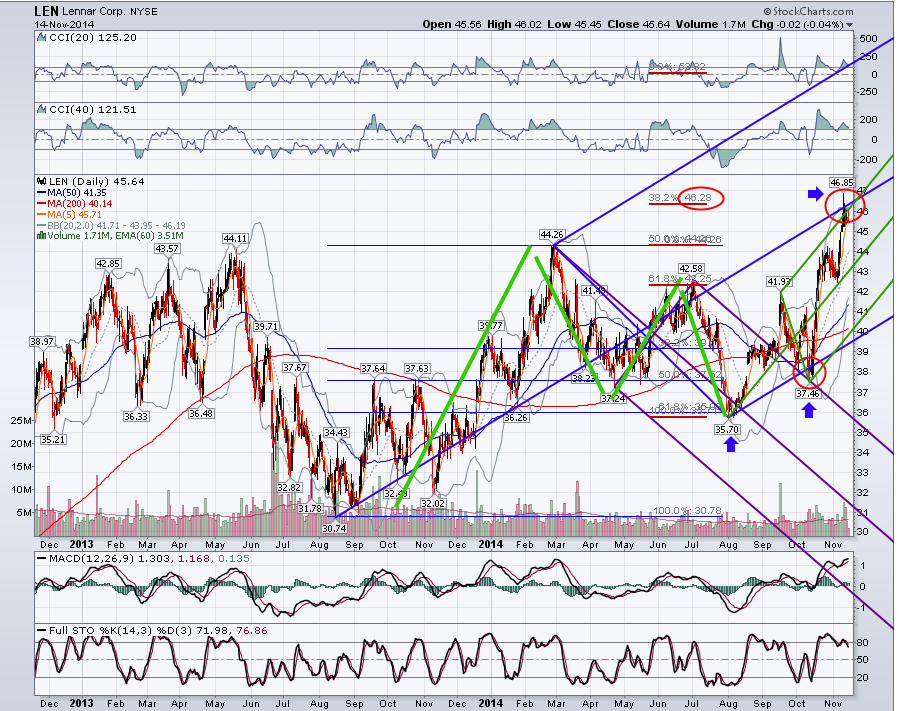The image size is (899, 711).
Task: Click the 25M volume axis label
Action: pyautogui.click(x=21, y=420)
